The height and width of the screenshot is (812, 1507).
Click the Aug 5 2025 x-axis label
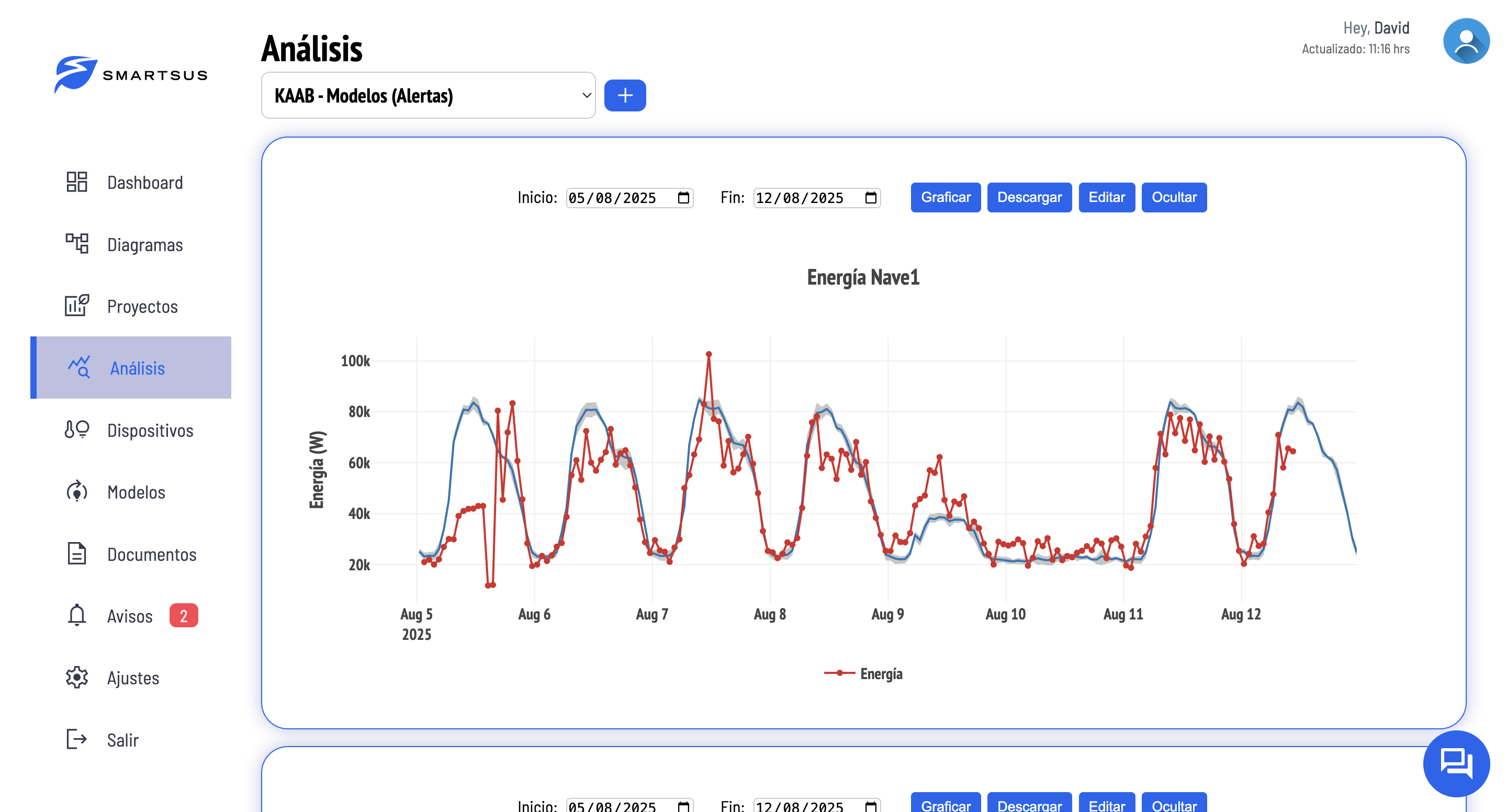coord(416,624)
